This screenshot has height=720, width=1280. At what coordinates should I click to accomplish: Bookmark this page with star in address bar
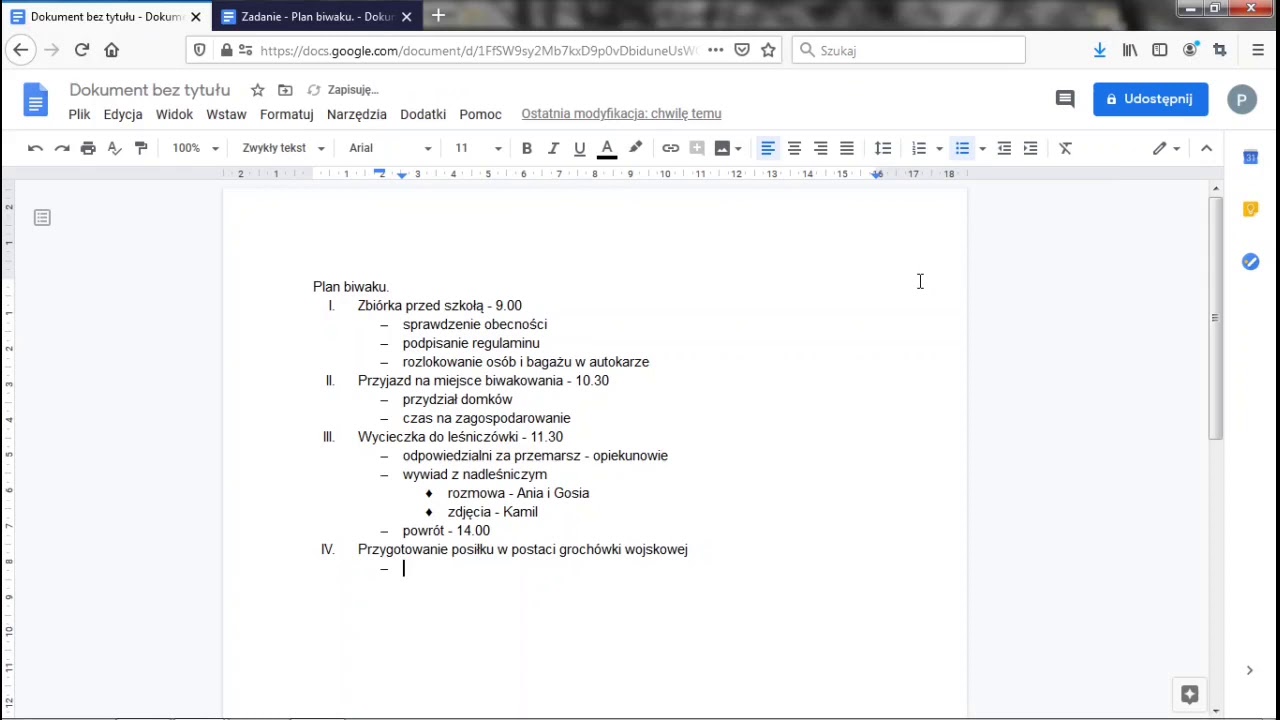pyautogui.click(x=768, y=50)
